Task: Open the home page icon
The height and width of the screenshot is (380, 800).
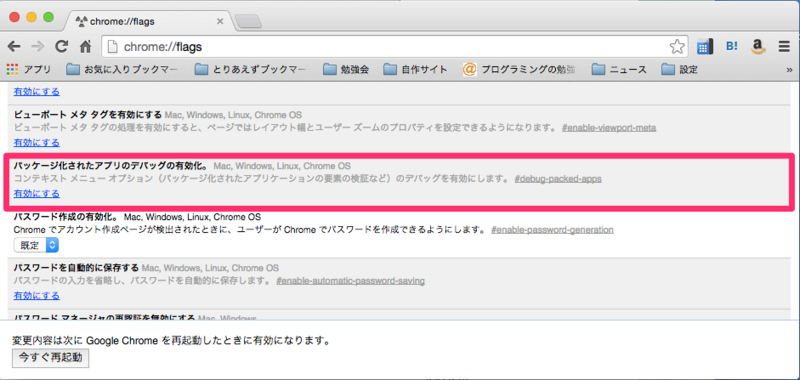Action: [x=85, y=47]
